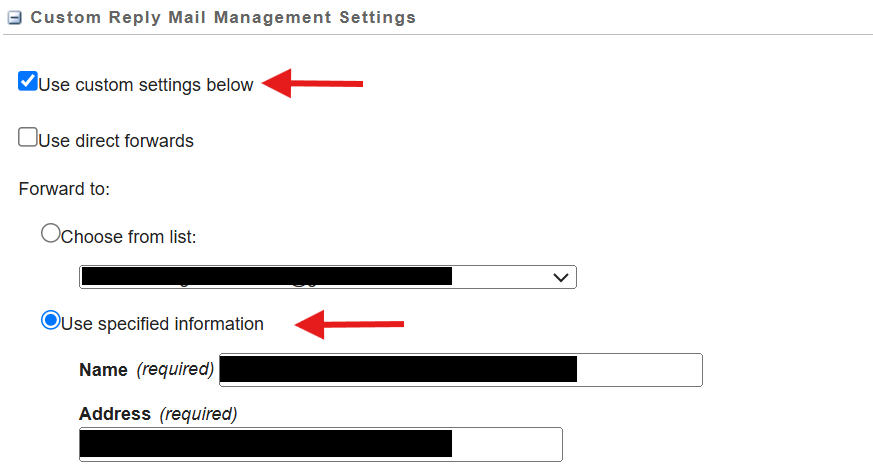The height and width of the screenshot is (466, 873).
Task: Click the Use direct forwards label text
Action: pos(116,141)
